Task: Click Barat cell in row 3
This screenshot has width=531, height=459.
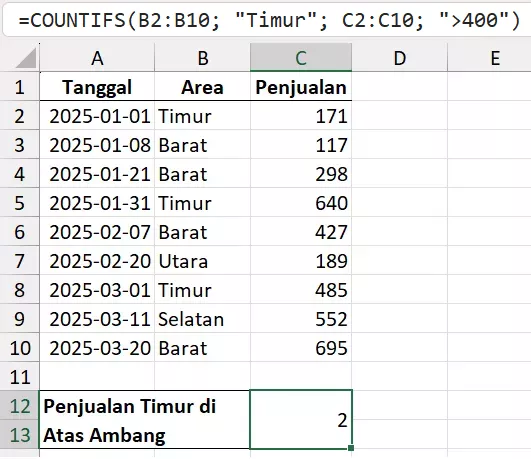Action: click(203, 145)
